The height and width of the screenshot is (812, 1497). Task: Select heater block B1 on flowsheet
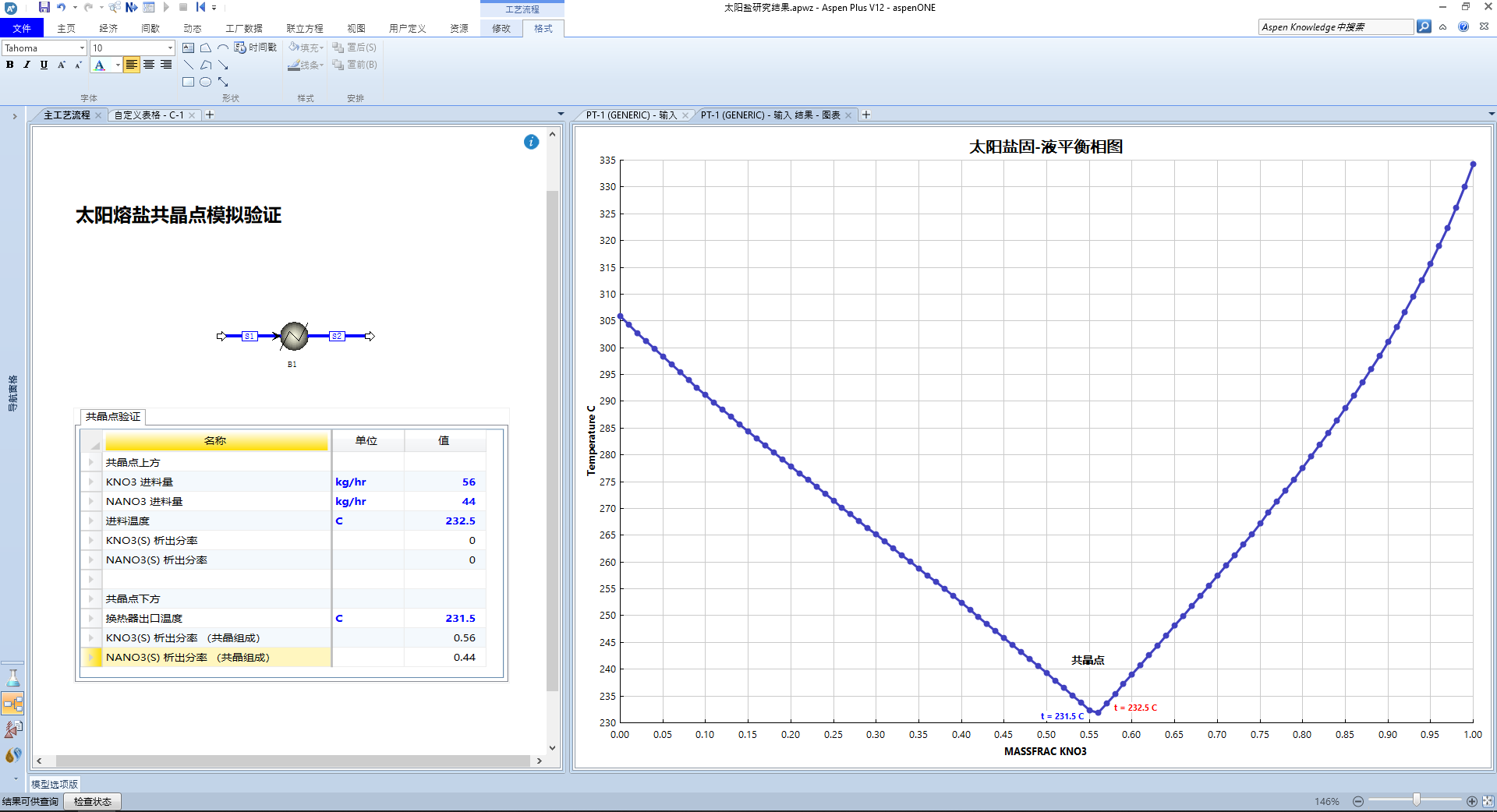[294, 336]
